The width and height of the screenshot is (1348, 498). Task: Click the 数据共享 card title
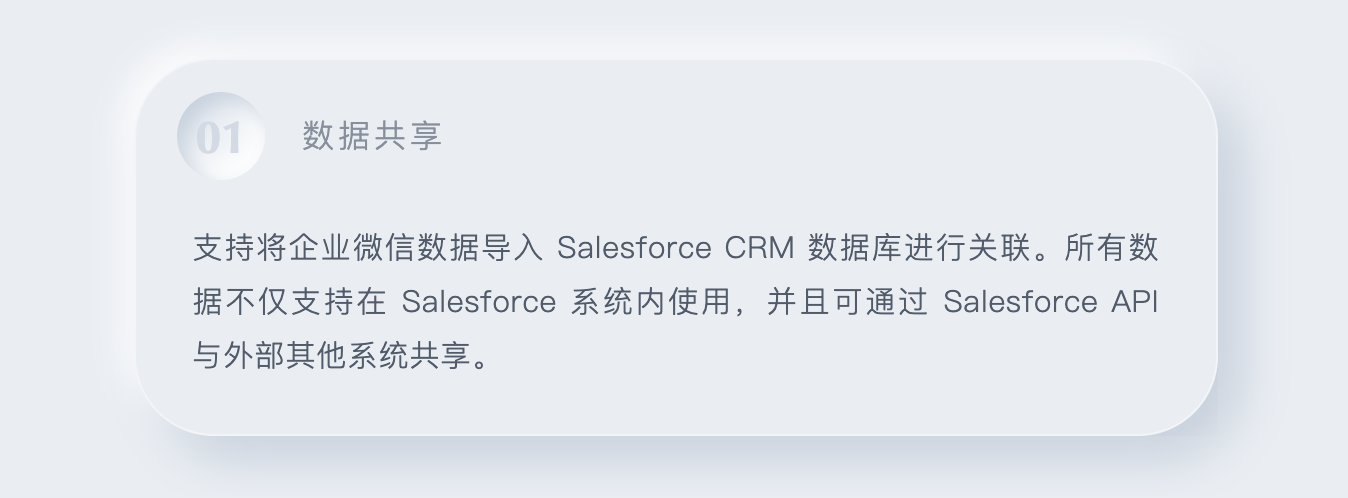pyautogui.click(x=372, y=136)
